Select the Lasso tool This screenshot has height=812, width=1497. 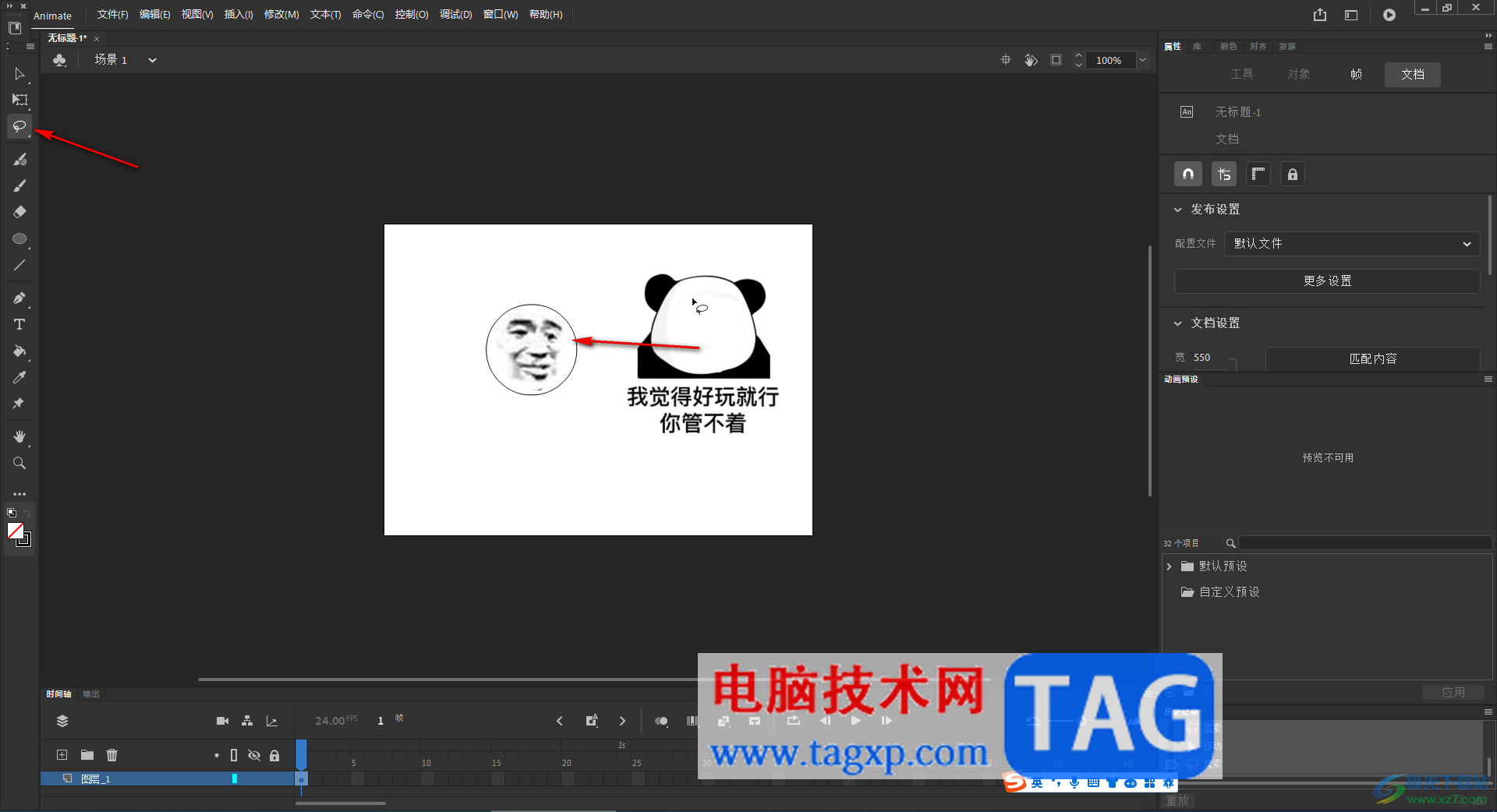tap(19, 126)
